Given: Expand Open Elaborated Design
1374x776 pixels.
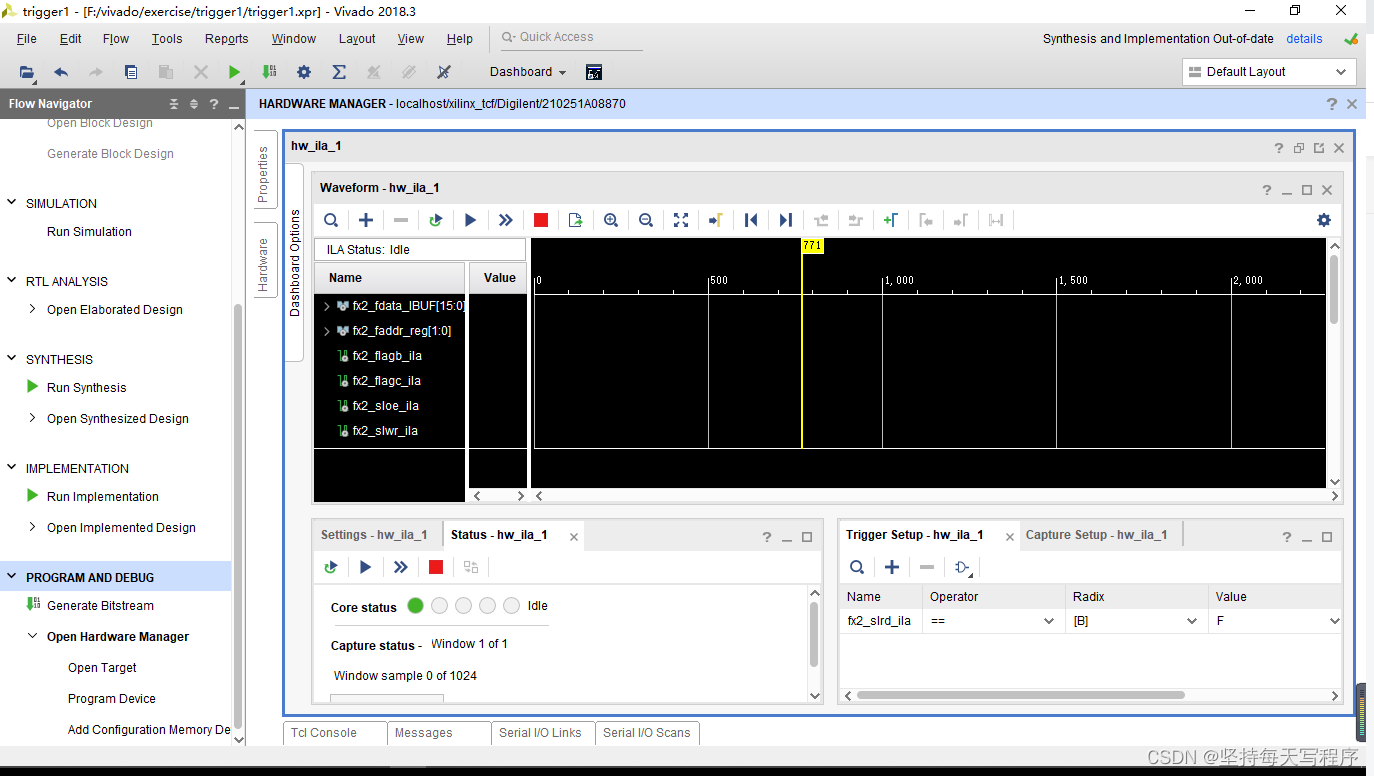Looking at the screenshot, I should 33,309.
